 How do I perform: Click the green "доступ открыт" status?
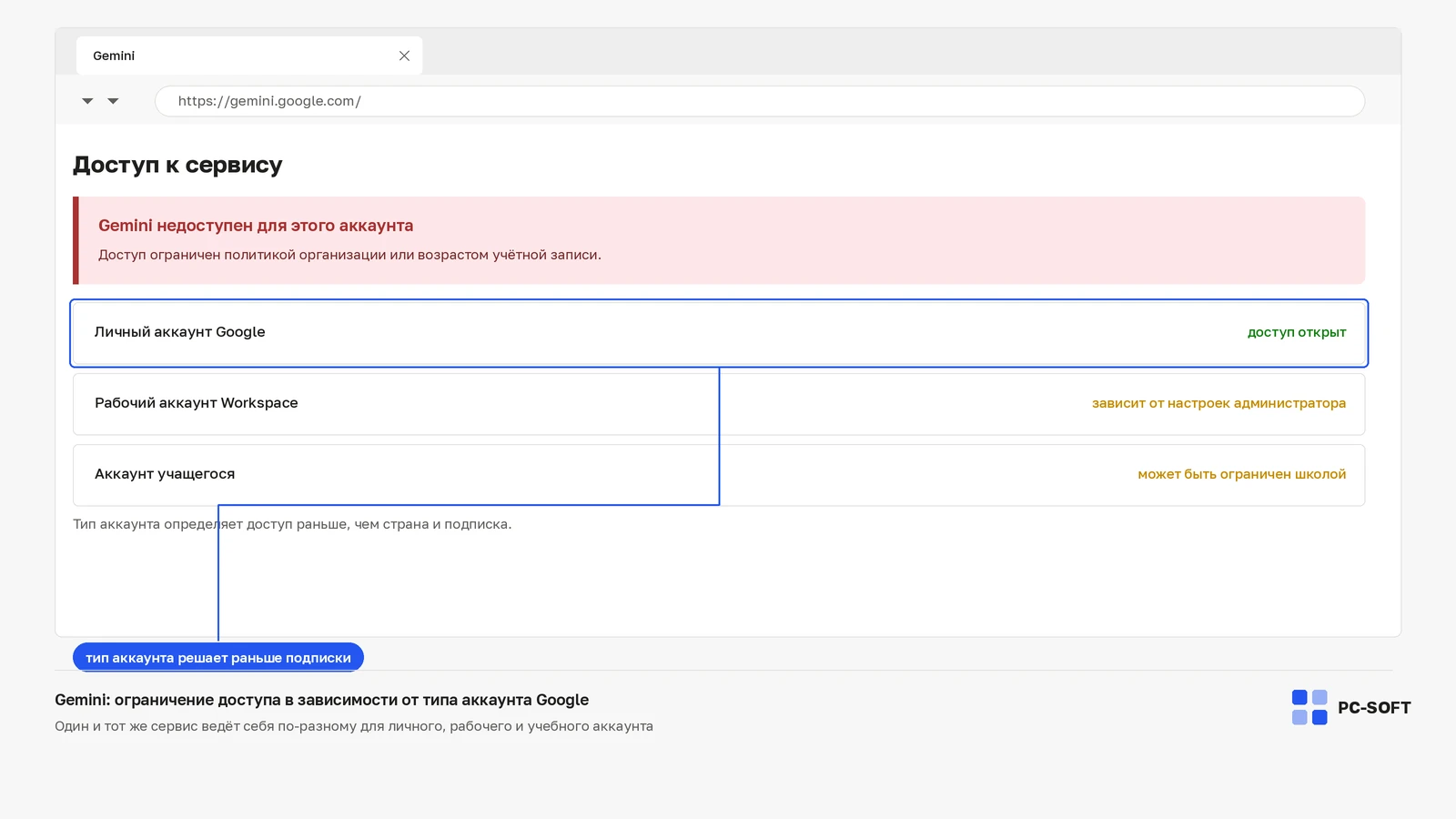[x=1297, y=332]
